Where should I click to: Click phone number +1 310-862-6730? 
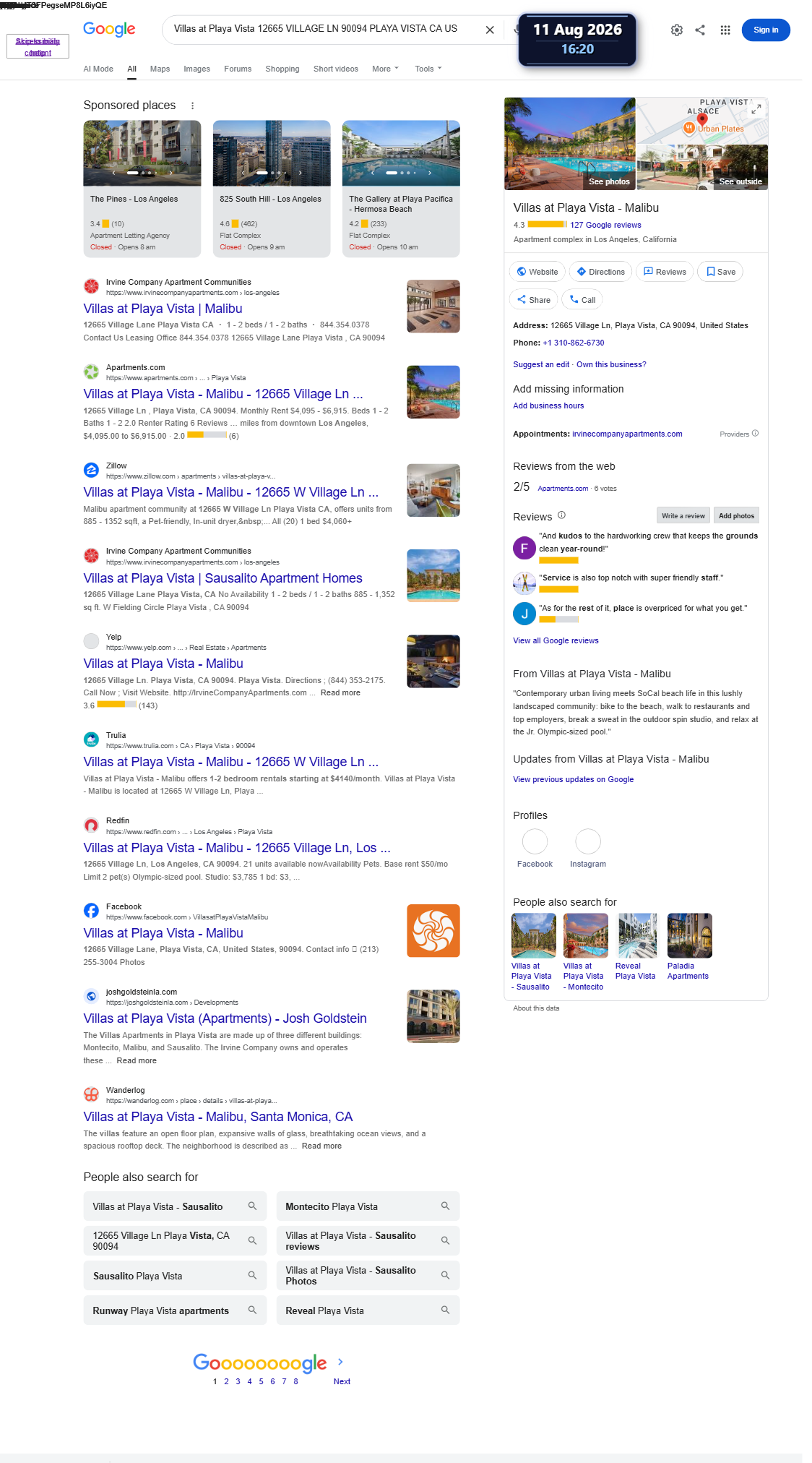coord(574,343)
